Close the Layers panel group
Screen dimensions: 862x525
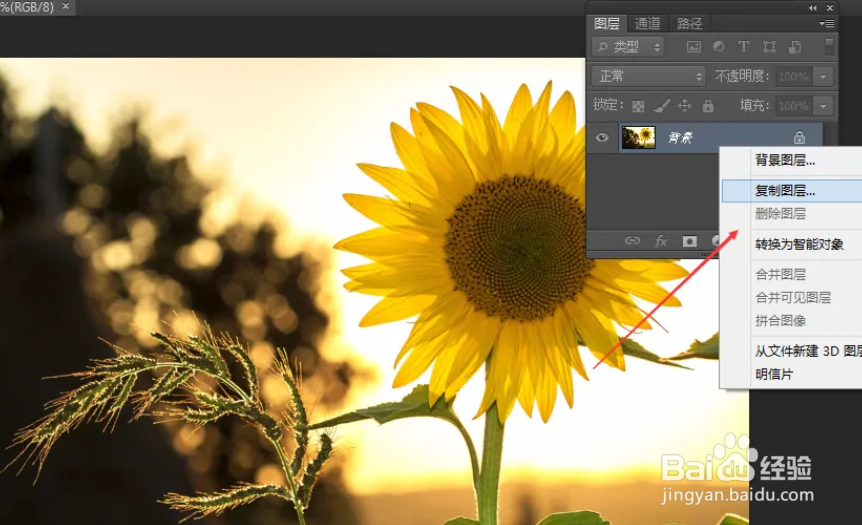coord(830,8)
